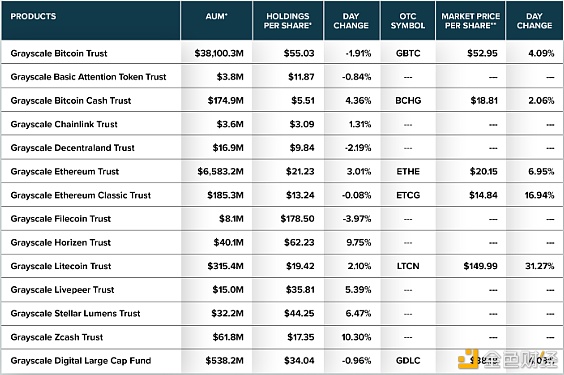This screenshot has height=375, width=564.
Task: Click Grayscale Horizen Trust product name
Action: coord(61,242)
